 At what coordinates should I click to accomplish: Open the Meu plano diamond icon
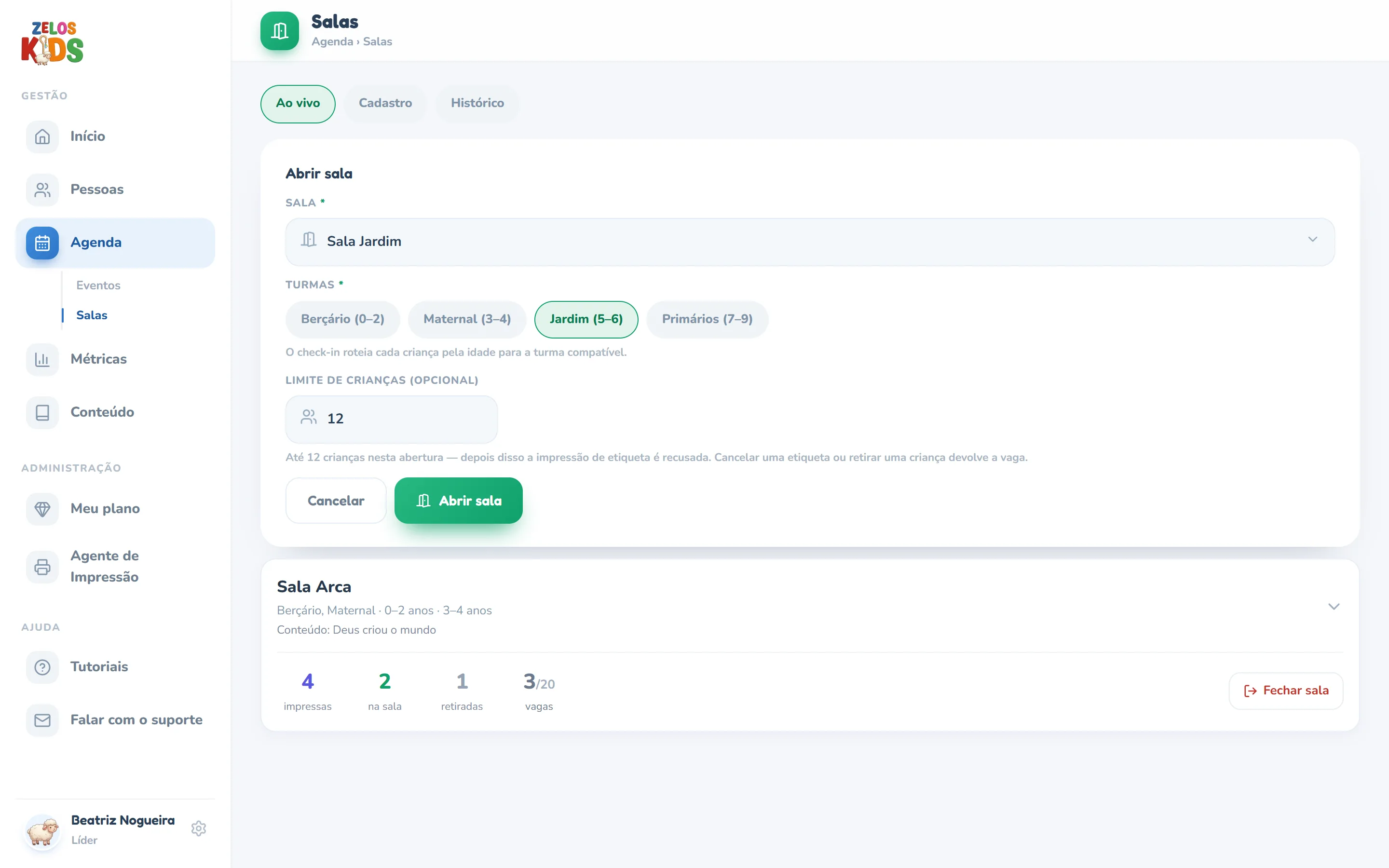(42, 509)
